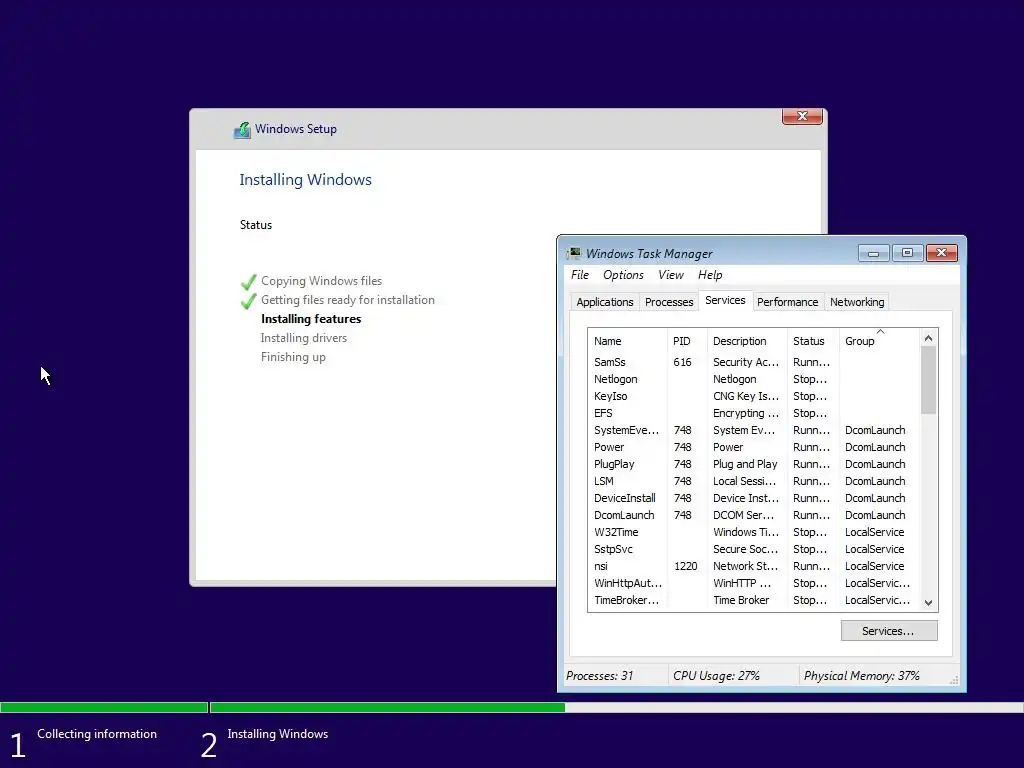Click the Collecting information step label
The image size is (1024, 768).
click(x=97, y=734)
